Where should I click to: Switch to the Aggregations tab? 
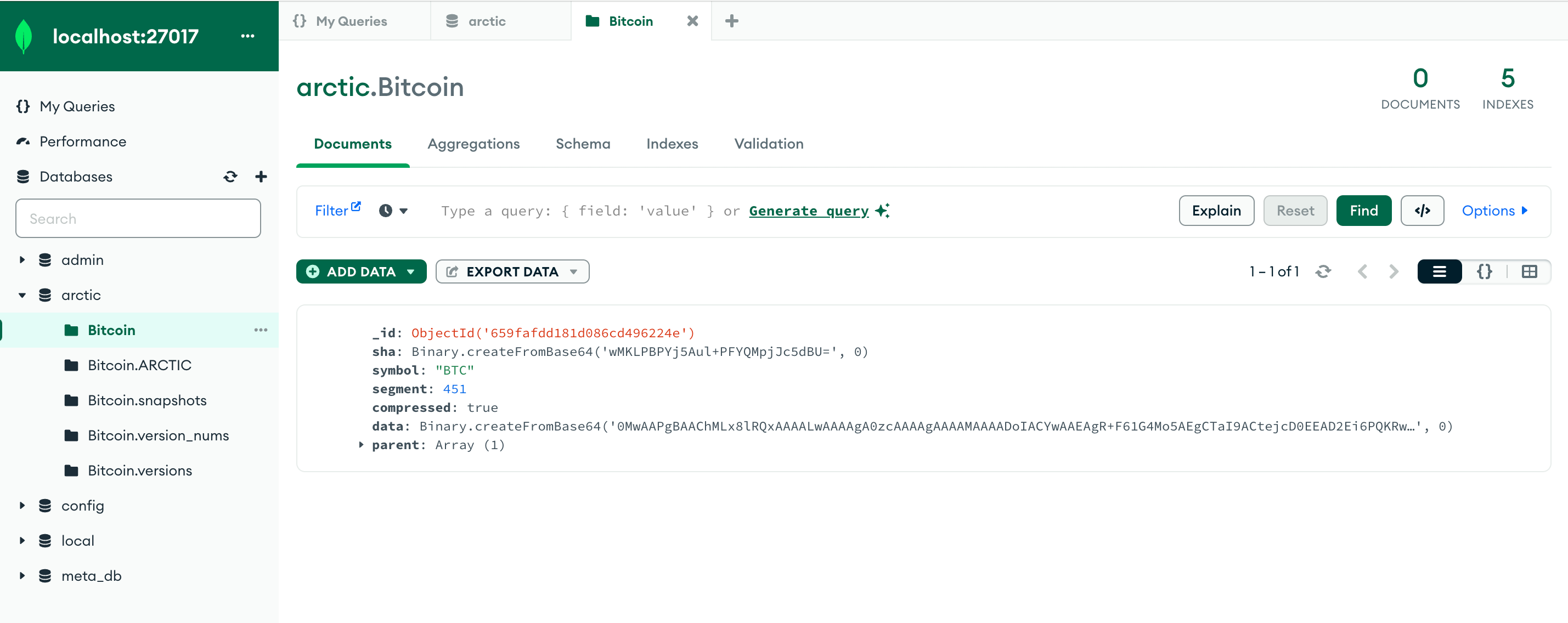click(x=473, y=144)
